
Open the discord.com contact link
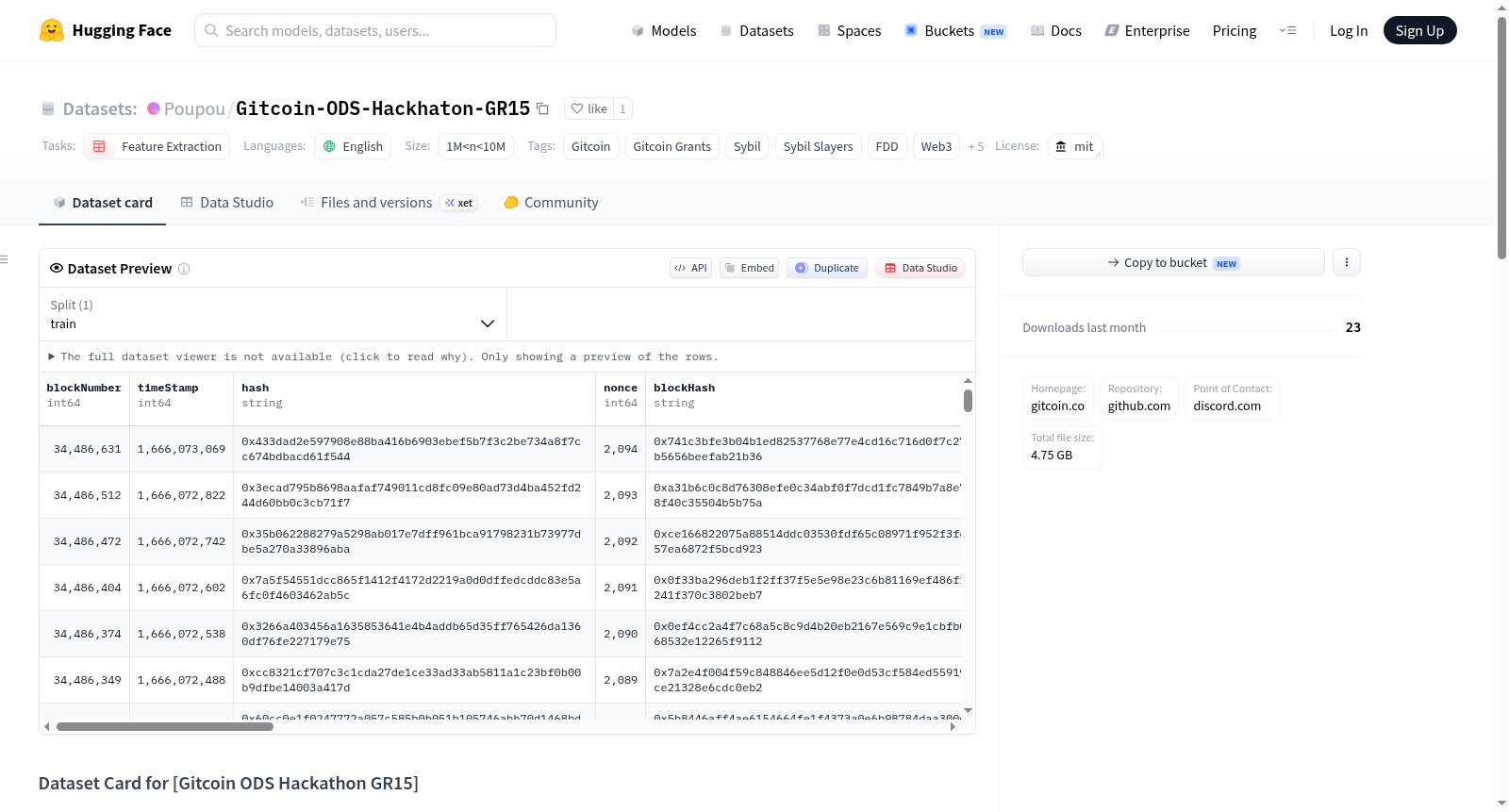[x=1227, y=406]
